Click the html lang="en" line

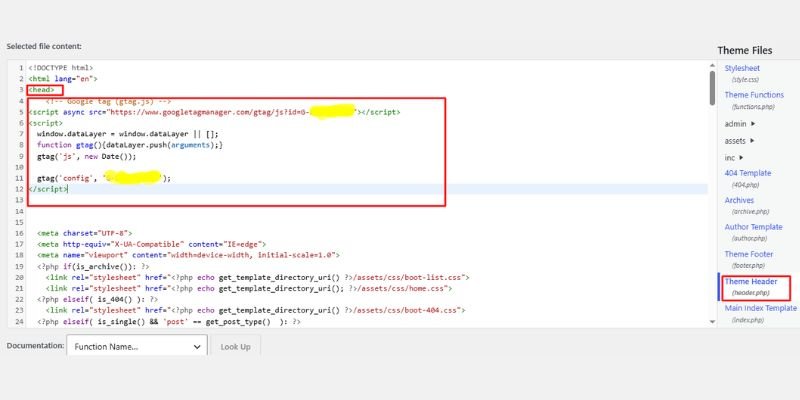click(x=63, y=79)
